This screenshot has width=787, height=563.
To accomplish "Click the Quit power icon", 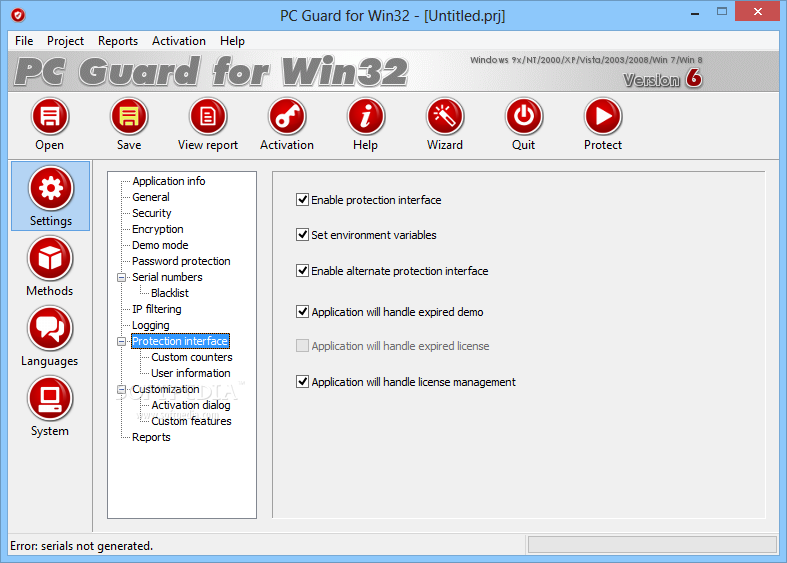I will pyautogui.click(x=523, y=117).
